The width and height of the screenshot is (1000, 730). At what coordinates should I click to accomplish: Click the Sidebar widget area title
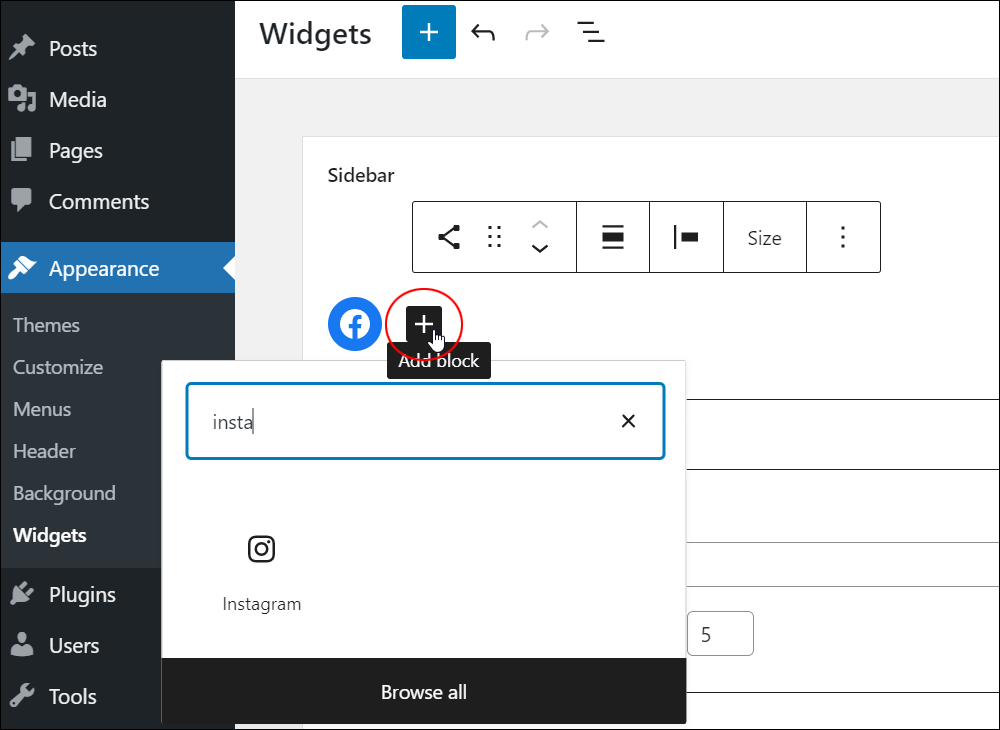click(x=361, y=175)
